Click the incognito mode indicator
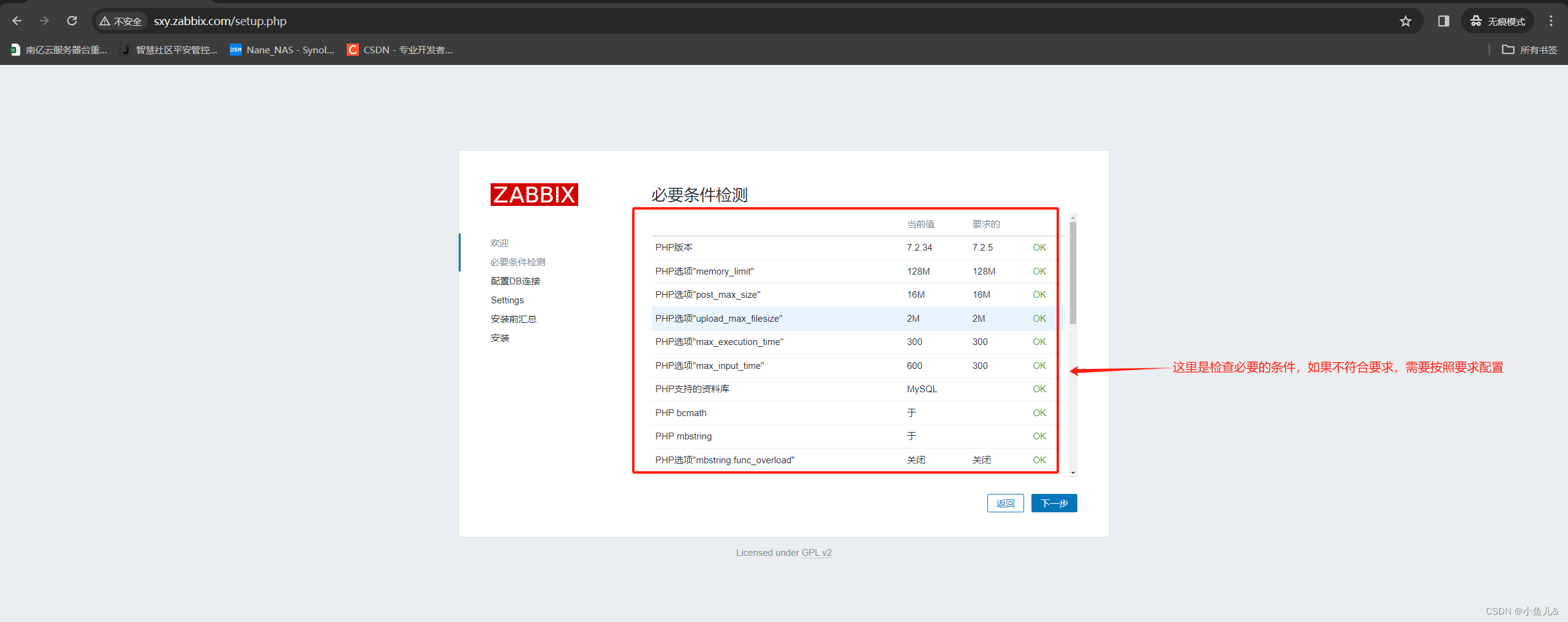The height and width of the screenshot is (622, 1568). [1498, 21]
